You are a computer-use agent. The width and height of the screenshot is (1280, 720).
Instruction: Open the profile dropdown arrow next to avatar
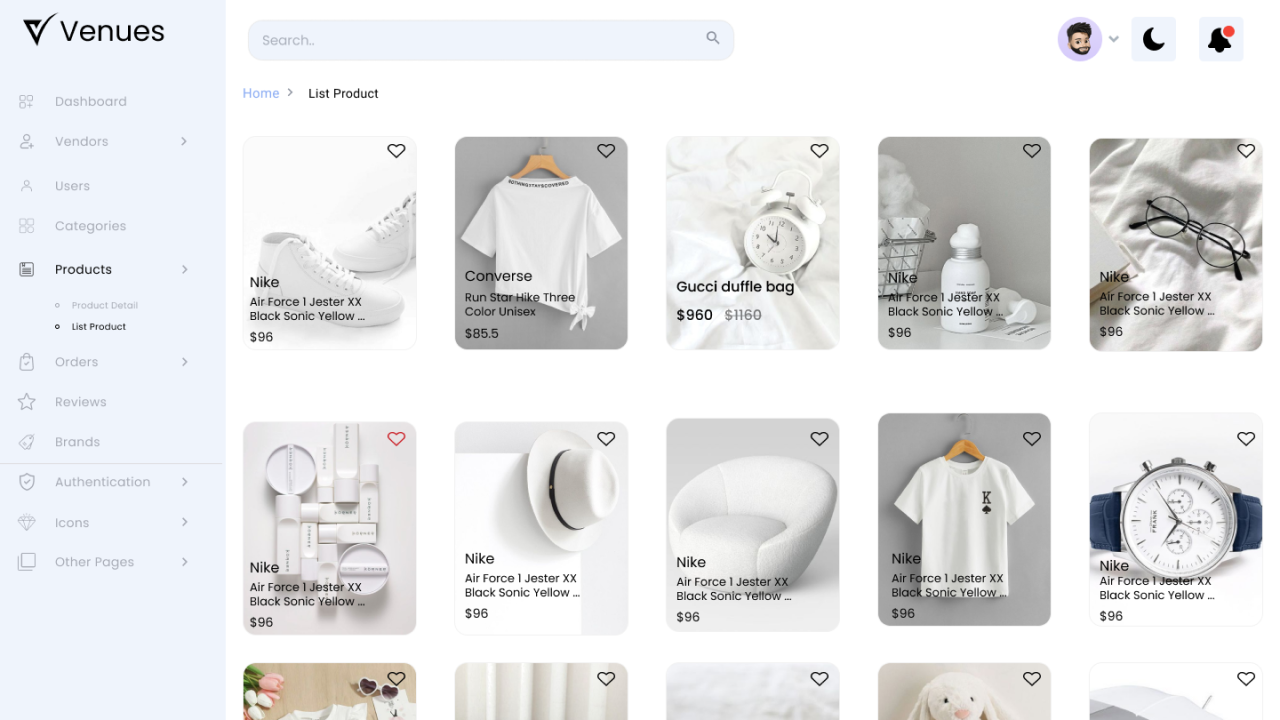[x=1114, y=40]
